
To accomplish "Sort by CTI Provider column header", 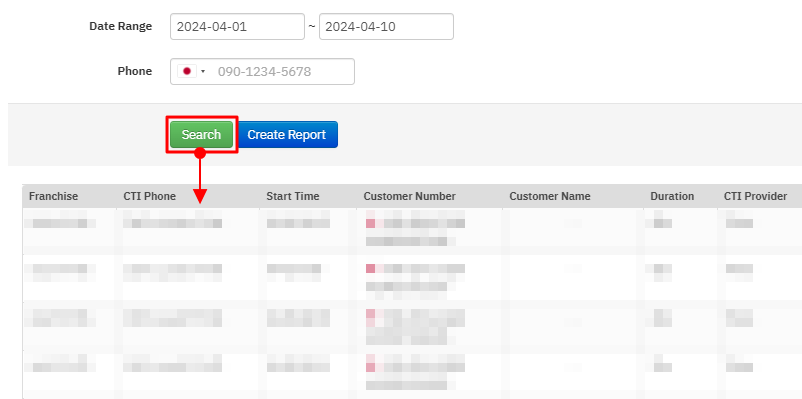I will click(x=755, y=196).
